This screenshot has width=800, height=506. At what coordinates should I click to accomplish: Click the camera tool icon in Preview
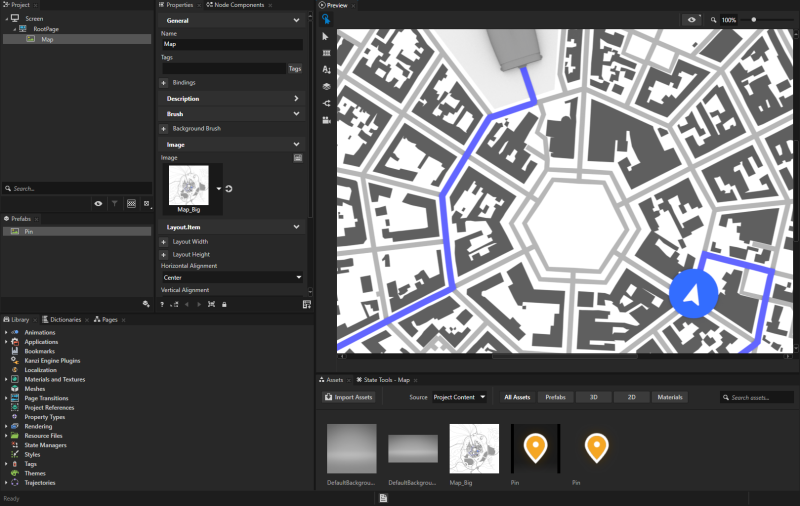(326, 120)
